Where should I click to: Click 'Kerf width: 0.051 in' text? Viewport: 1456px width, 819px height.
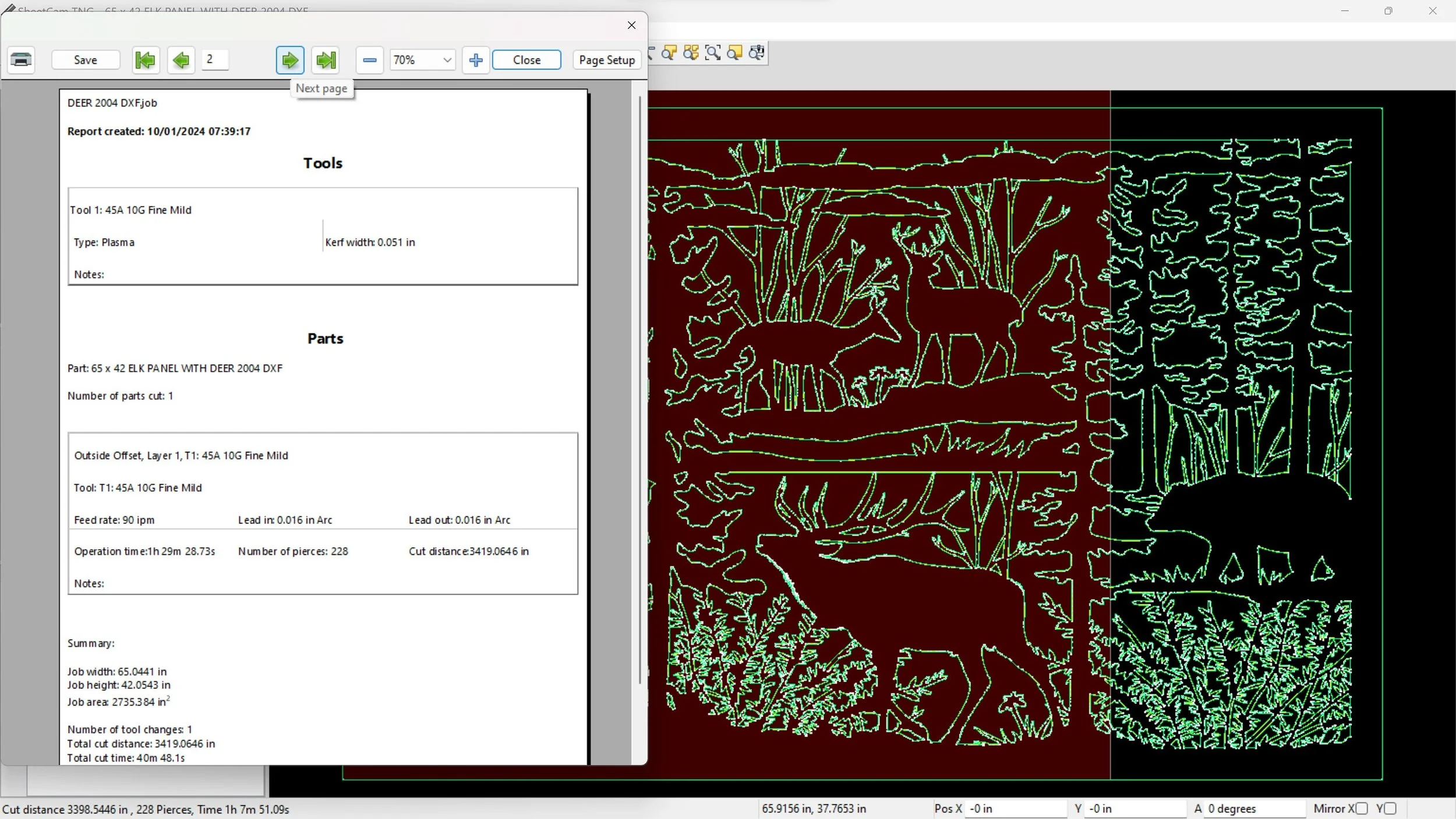(x=370, y=242)
